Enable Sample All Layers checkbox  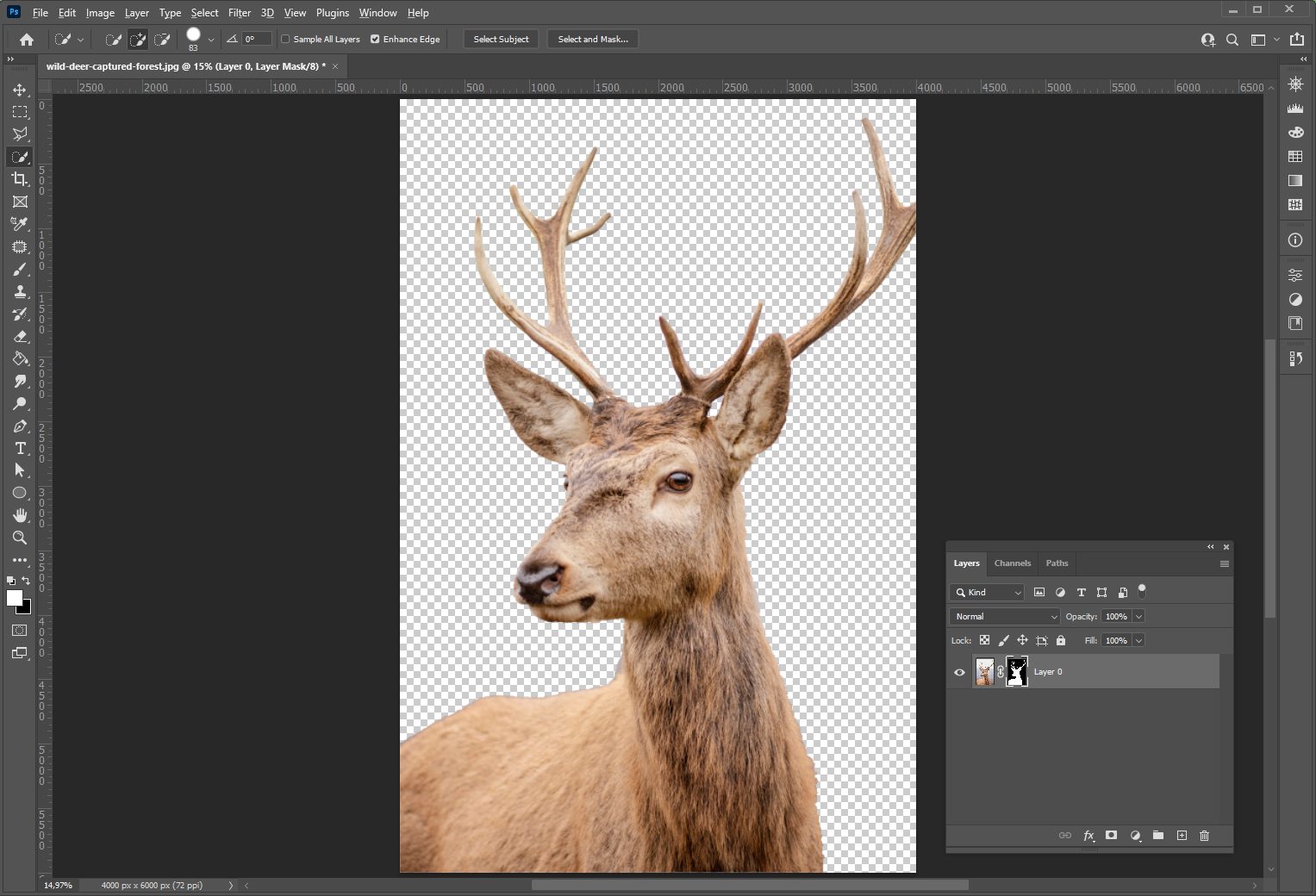click(286, 39)
